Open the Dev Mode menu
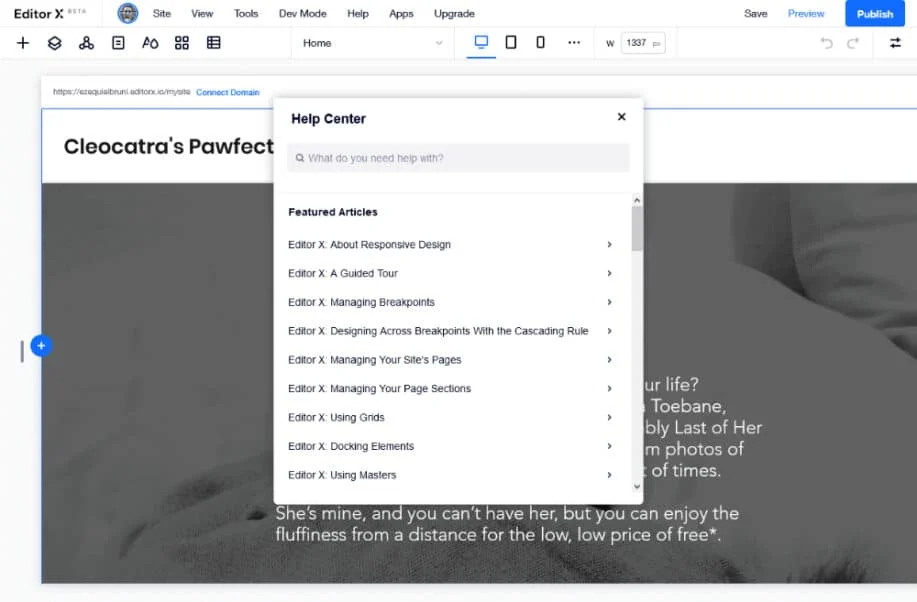917x602 pixels. pyautogui.click(x=302, y=14)
